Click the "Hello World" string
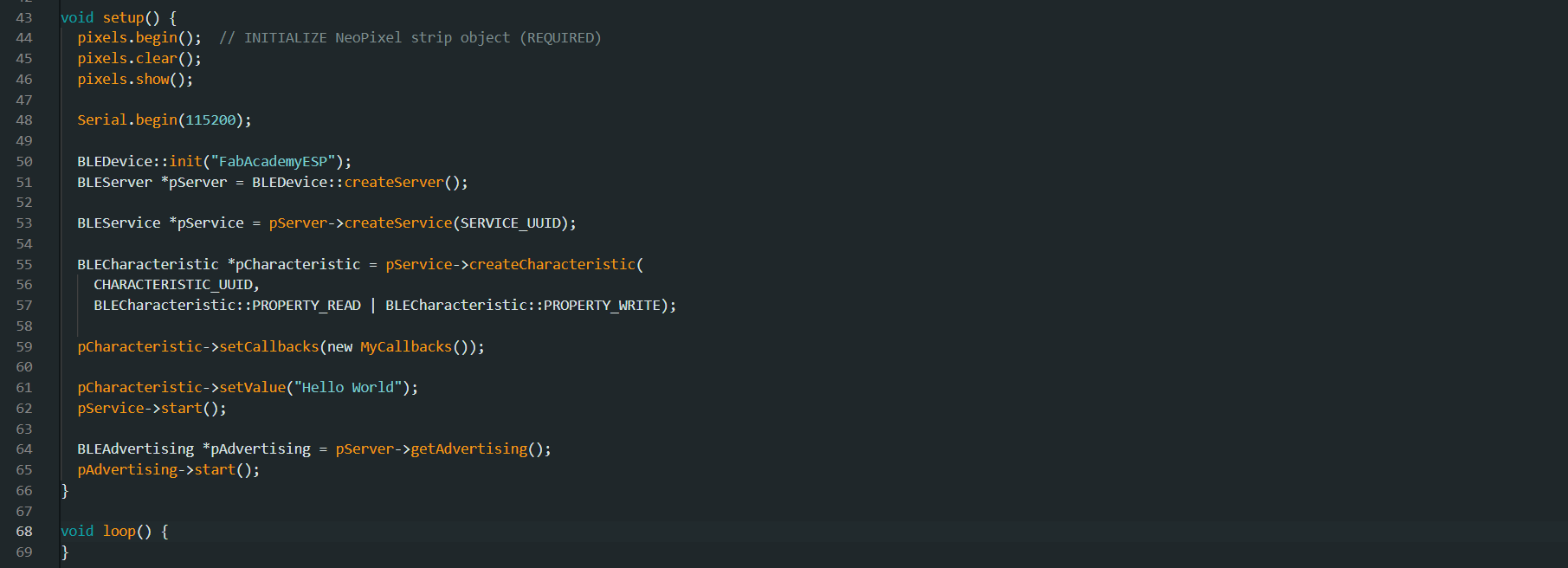 tap(348, 388)
